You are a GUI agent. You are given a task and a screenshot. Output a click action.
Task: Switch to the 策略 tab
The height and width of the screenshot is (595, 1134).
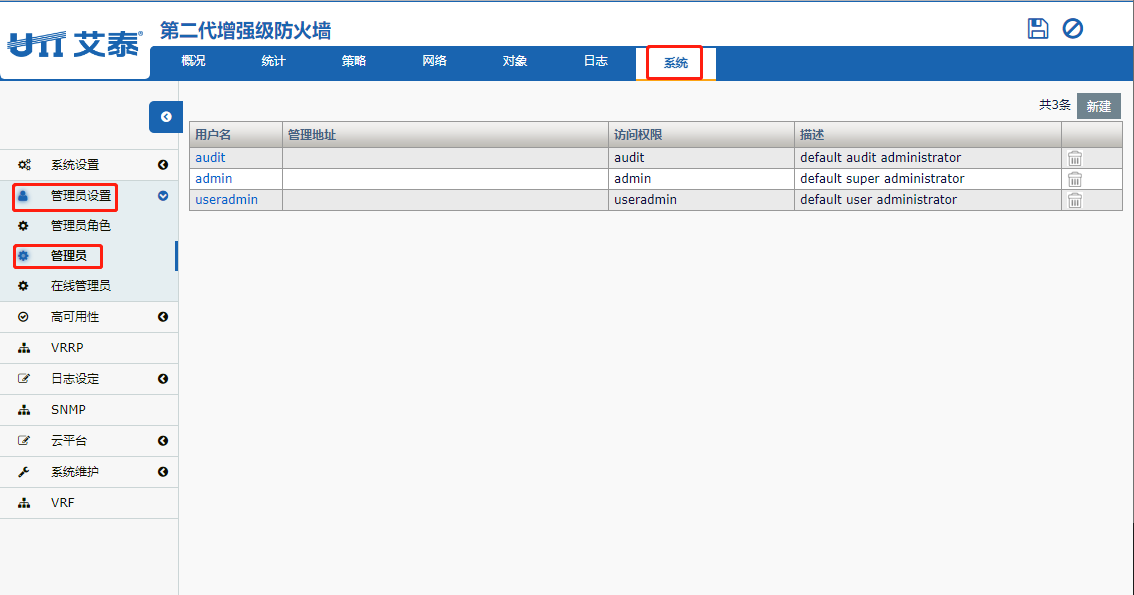pos(354,61)
